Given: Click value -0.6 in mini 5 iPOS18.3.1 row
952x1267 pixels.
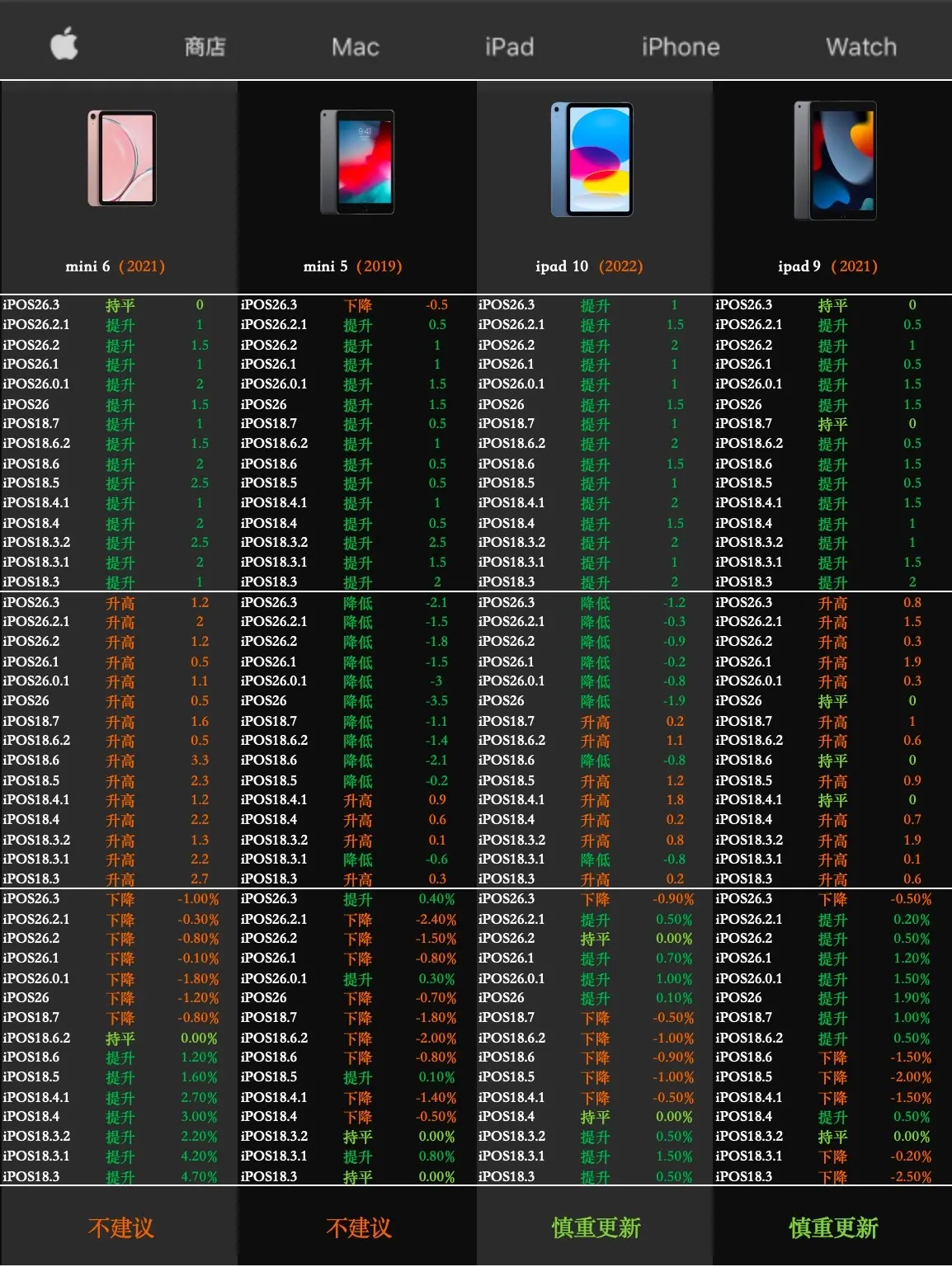Looking at the screenshot, I should click(x=436, y=860).
